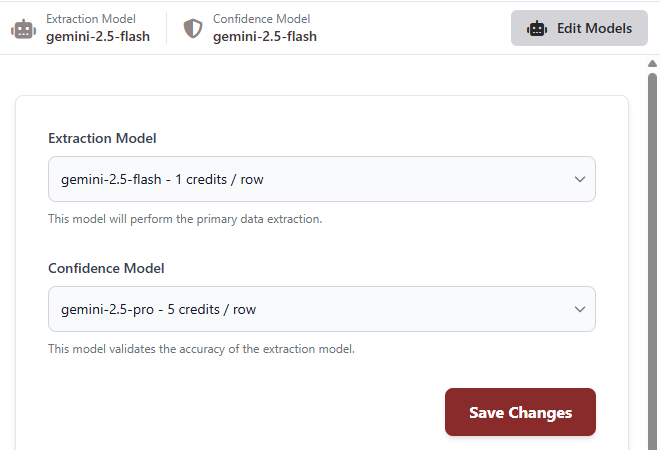Click the '1 credits / row' option text
This screenshot has width=660, height=450.
[x=219, y=179]
